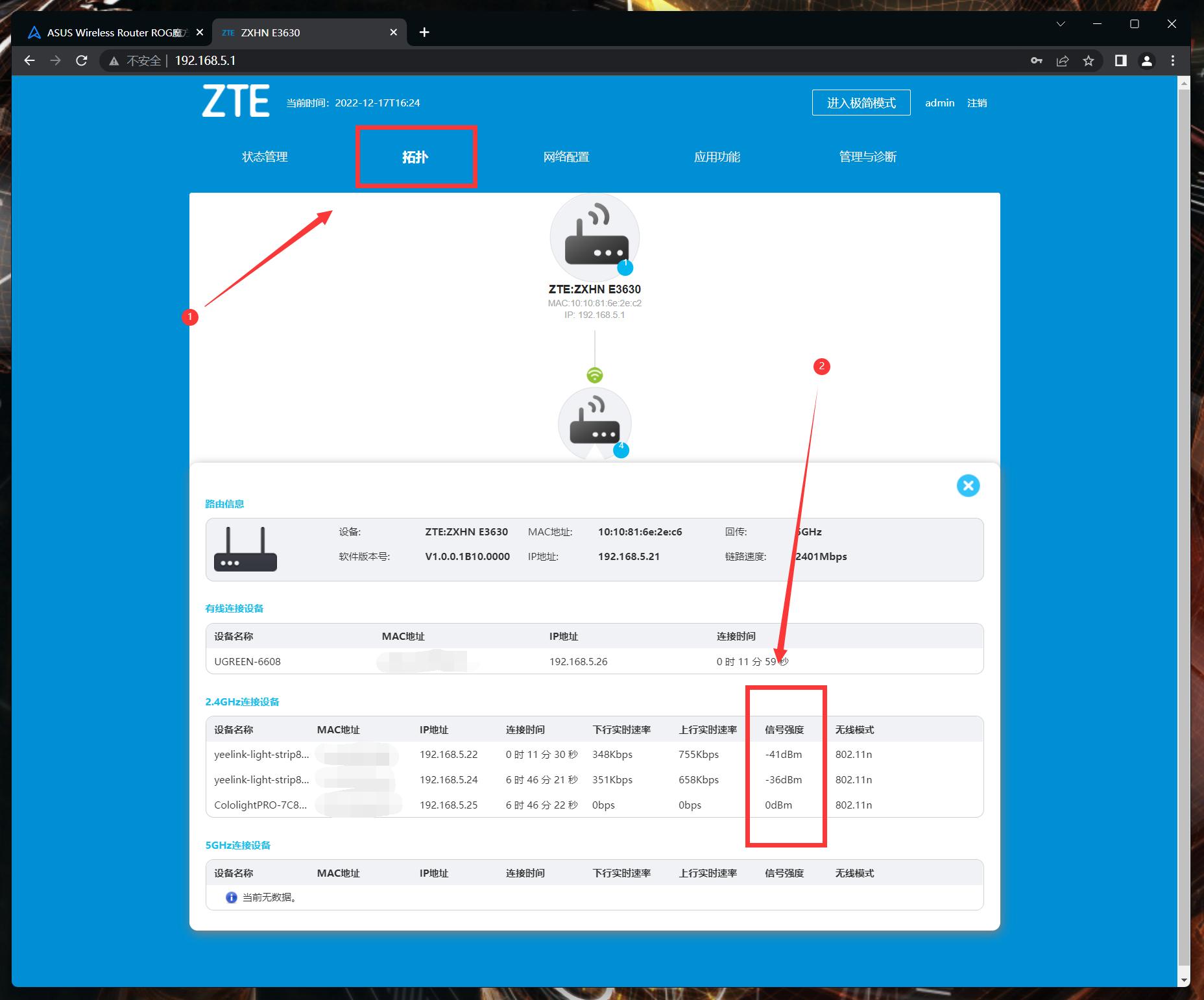Click the 2.4GHz连接设备 section heading

(242, 702)
